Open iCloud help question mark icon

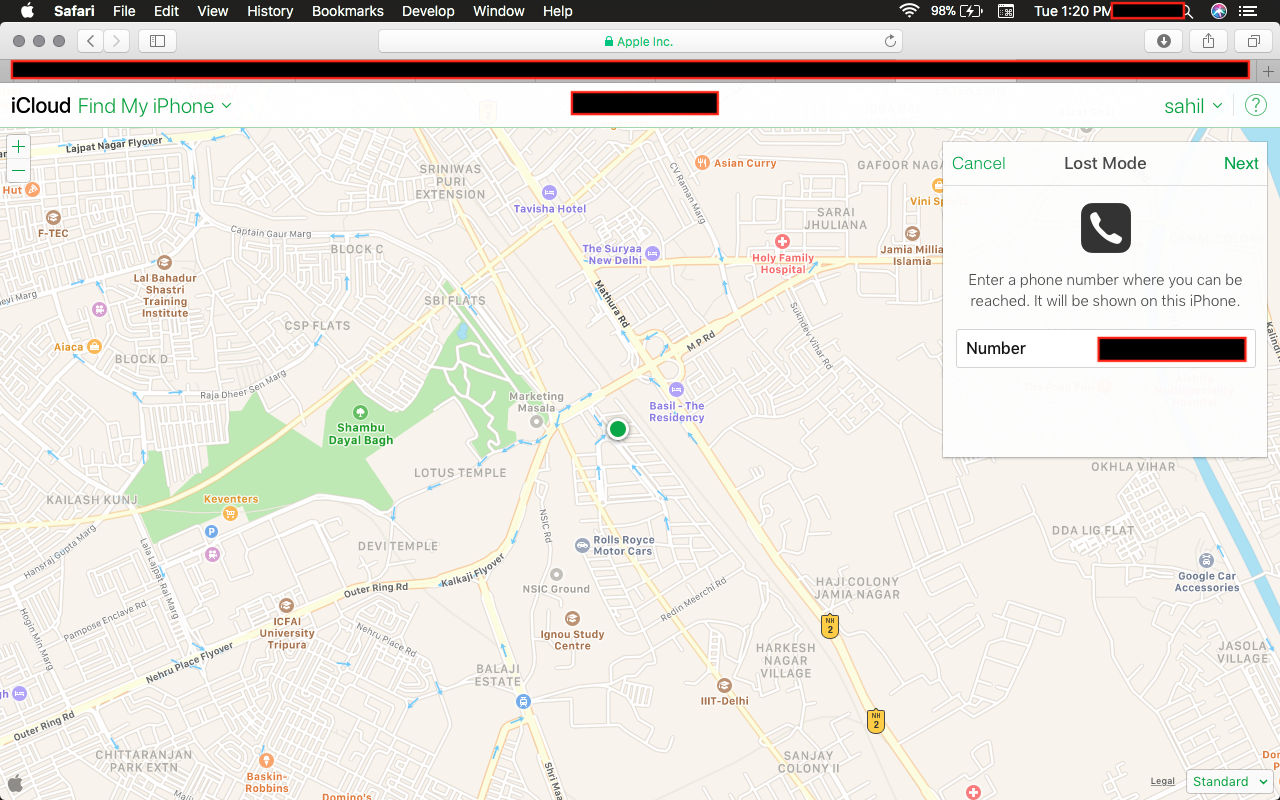coord(1256,105)
